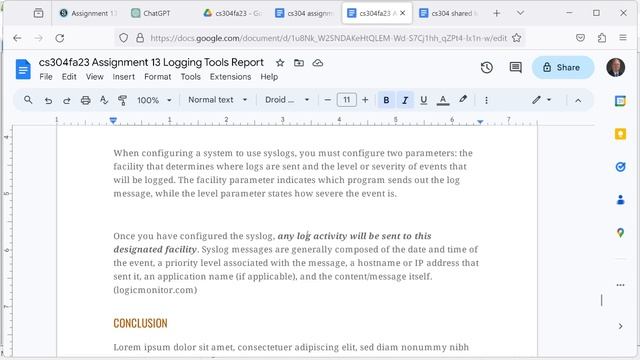This screenshot has width=640, height=360.
Task: Toggle underline formatting
Action: (x=424, y=100)
